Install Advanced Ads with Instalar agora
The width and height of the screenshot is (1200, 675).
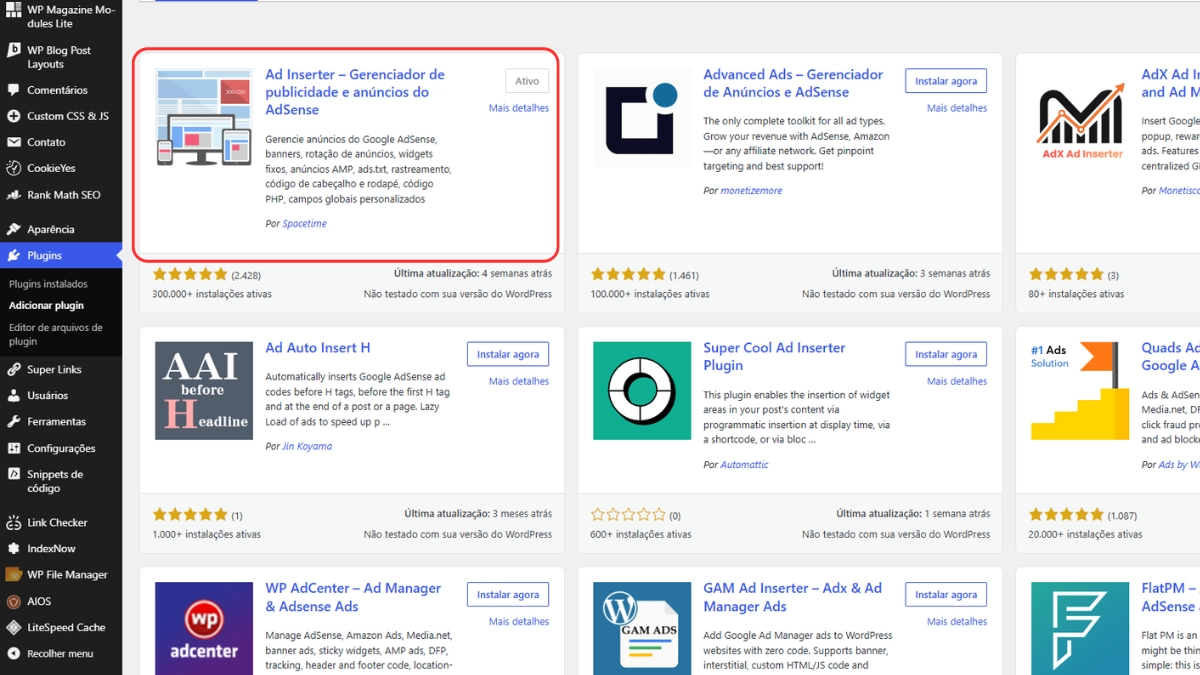click(x=946, y=81)
